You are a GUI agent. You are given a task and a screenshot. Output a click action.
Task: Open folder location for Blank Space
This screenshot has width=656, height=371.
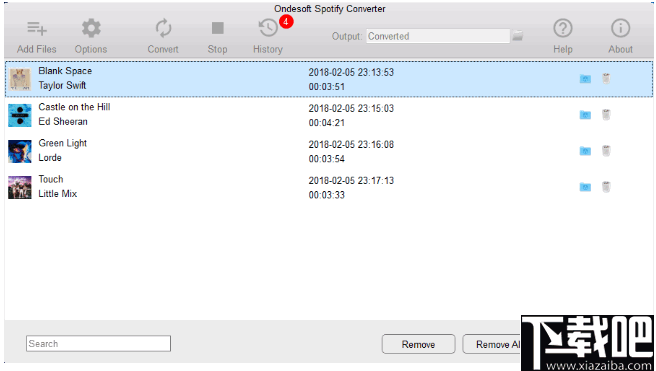(585, 79)
